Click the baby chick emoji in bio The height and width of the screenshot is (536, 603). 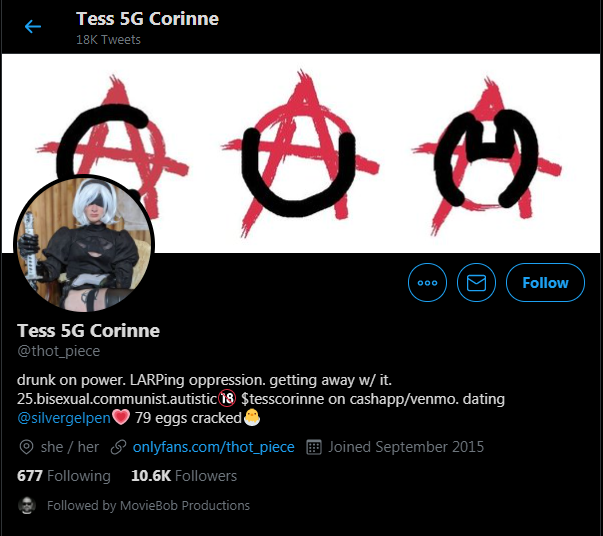[x=252, y=417]
